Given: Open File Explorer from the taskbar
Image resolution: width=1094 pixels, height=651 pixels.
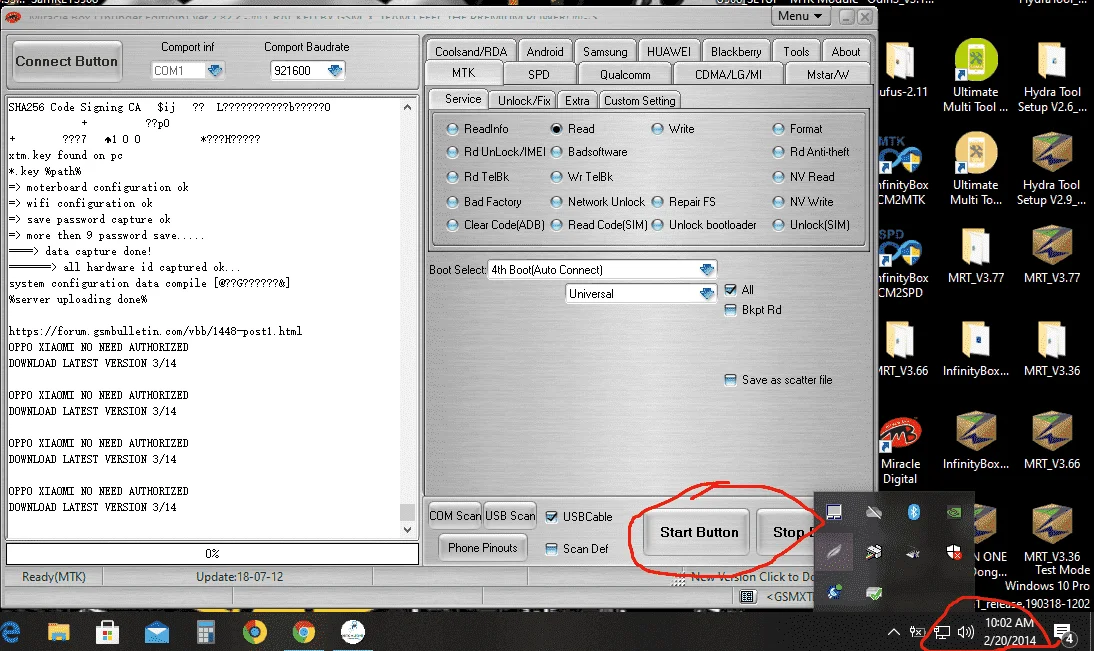Looking at the screenshot, I should point(59,632).
